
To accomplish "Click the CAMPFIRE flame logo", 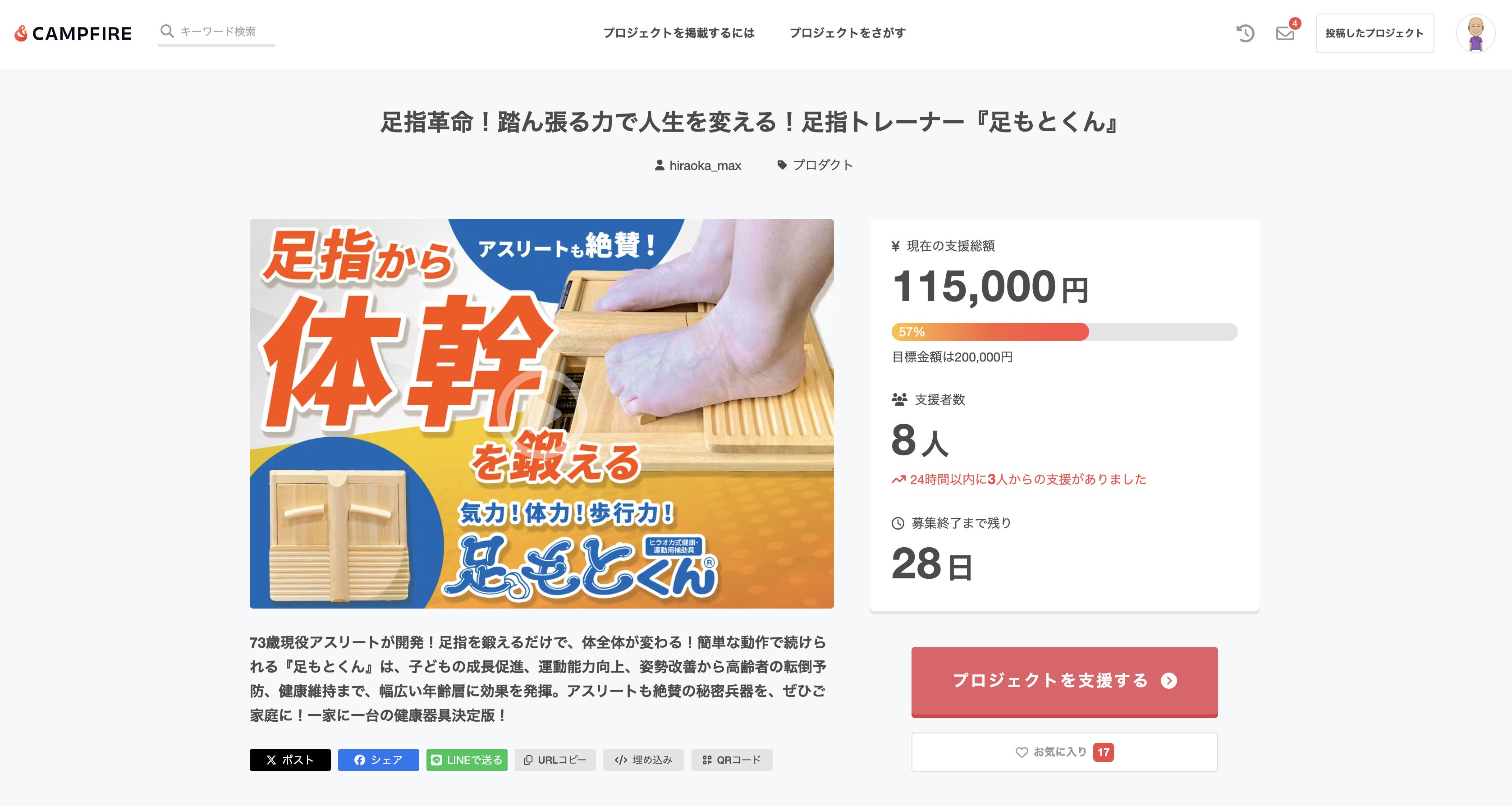I will coord(73,33).
